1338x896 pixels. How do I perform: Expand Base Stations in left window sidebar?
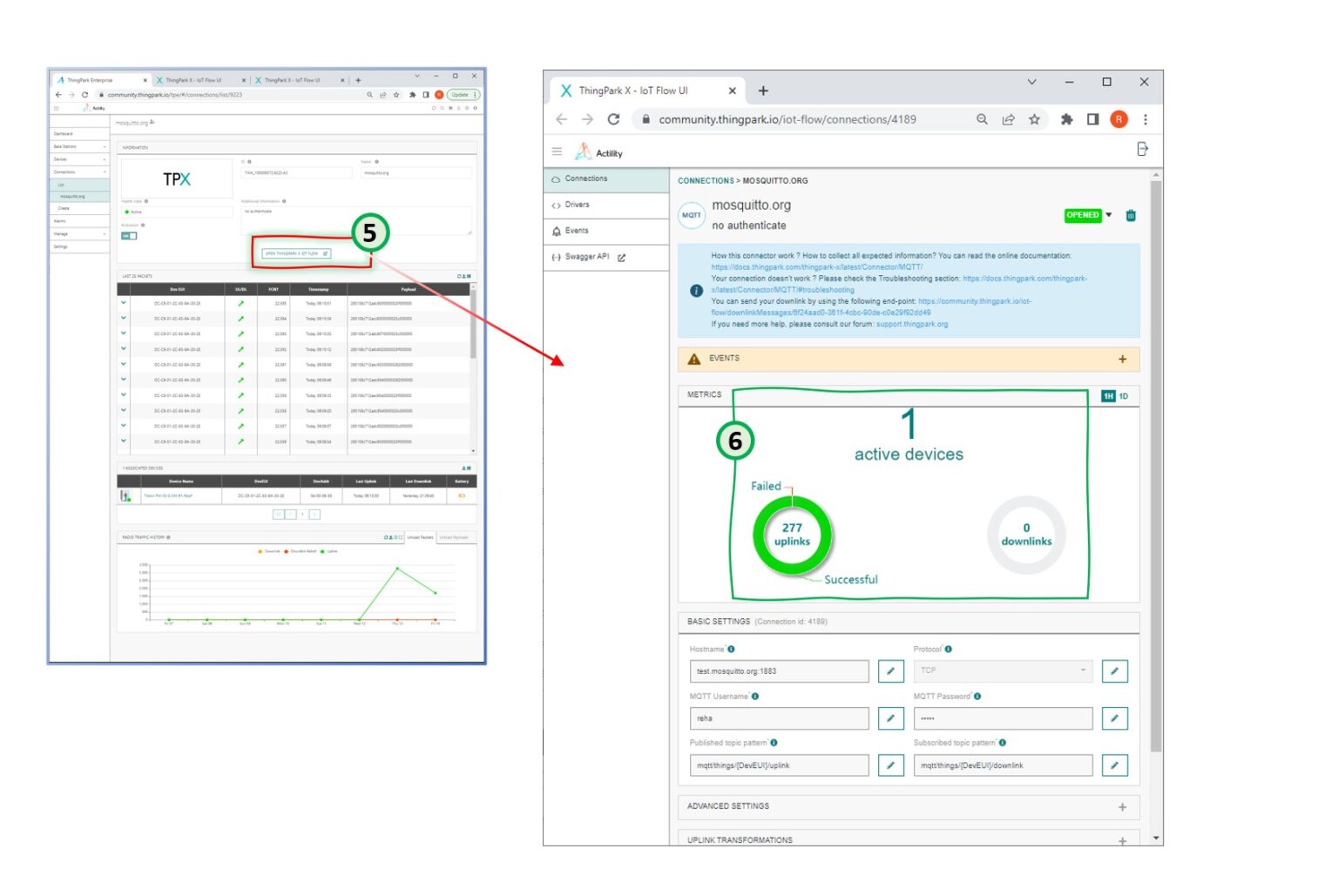79,147
